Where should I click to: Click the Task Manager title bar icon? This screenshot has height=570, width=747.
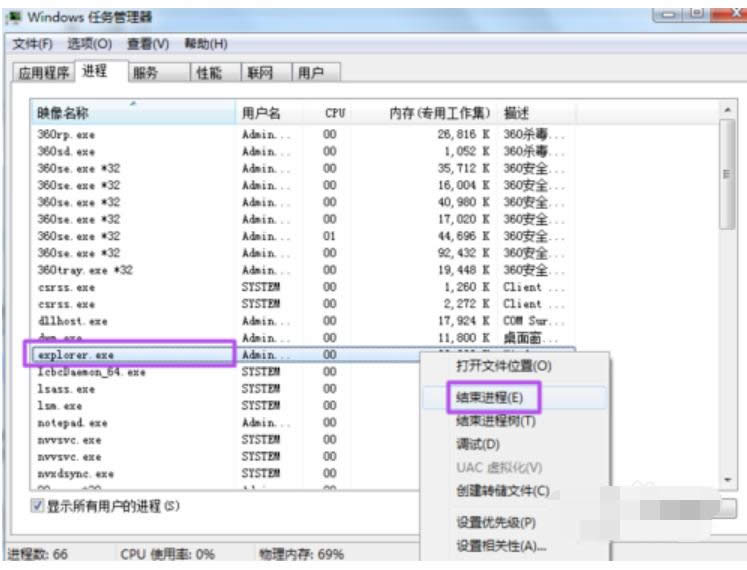point(15,16)
